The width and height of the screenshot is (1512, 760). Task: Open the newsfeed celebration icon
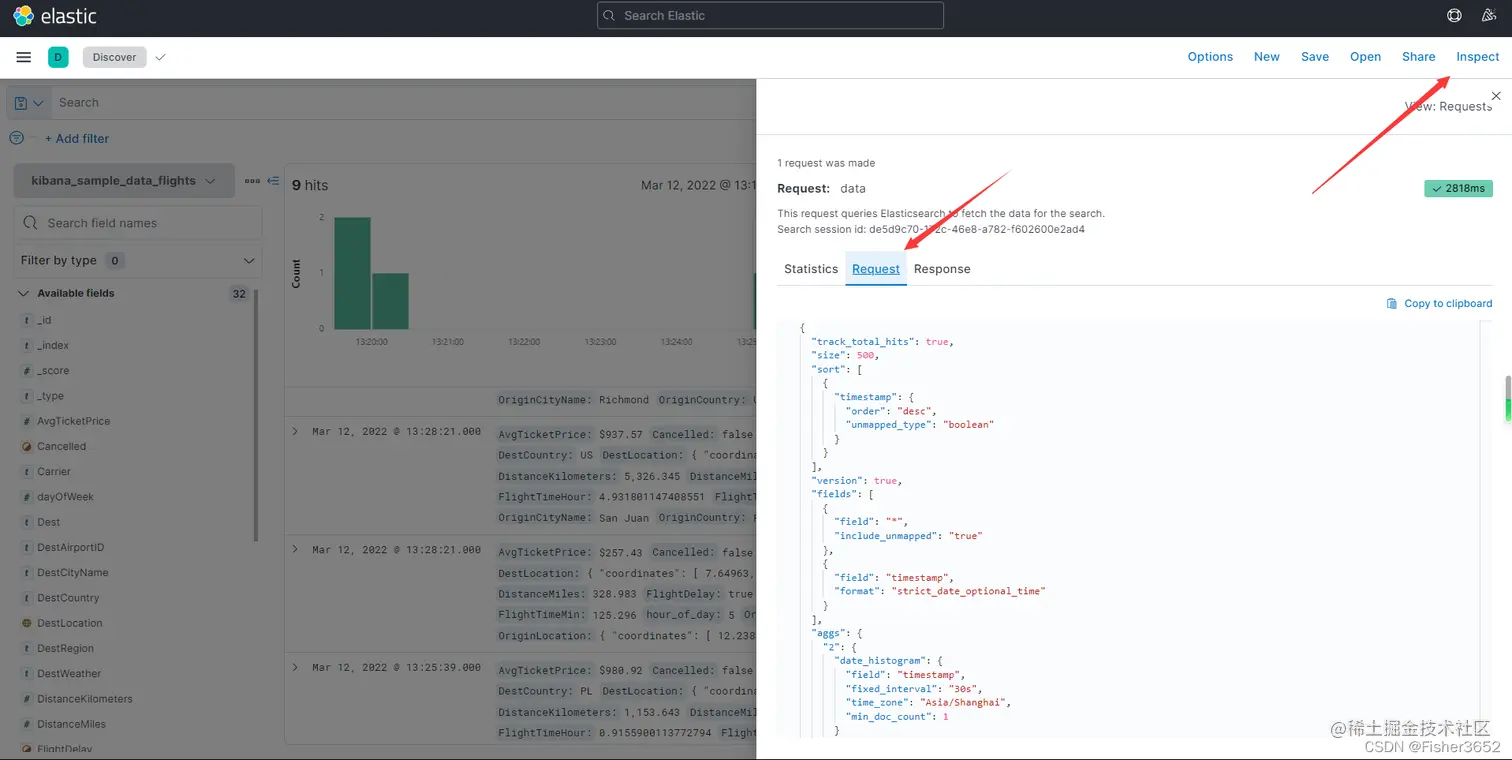point(1489,15)
